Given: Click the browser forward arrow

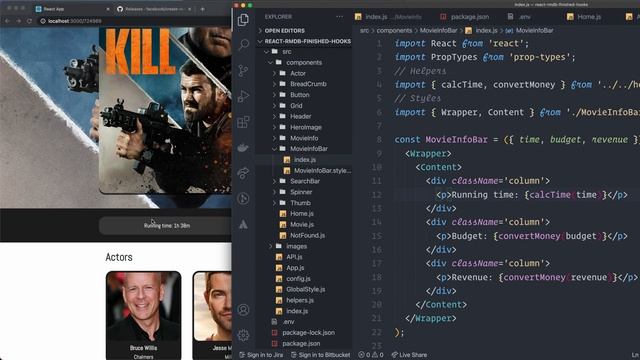Looking at the screenshot, I should coord(18,21).
